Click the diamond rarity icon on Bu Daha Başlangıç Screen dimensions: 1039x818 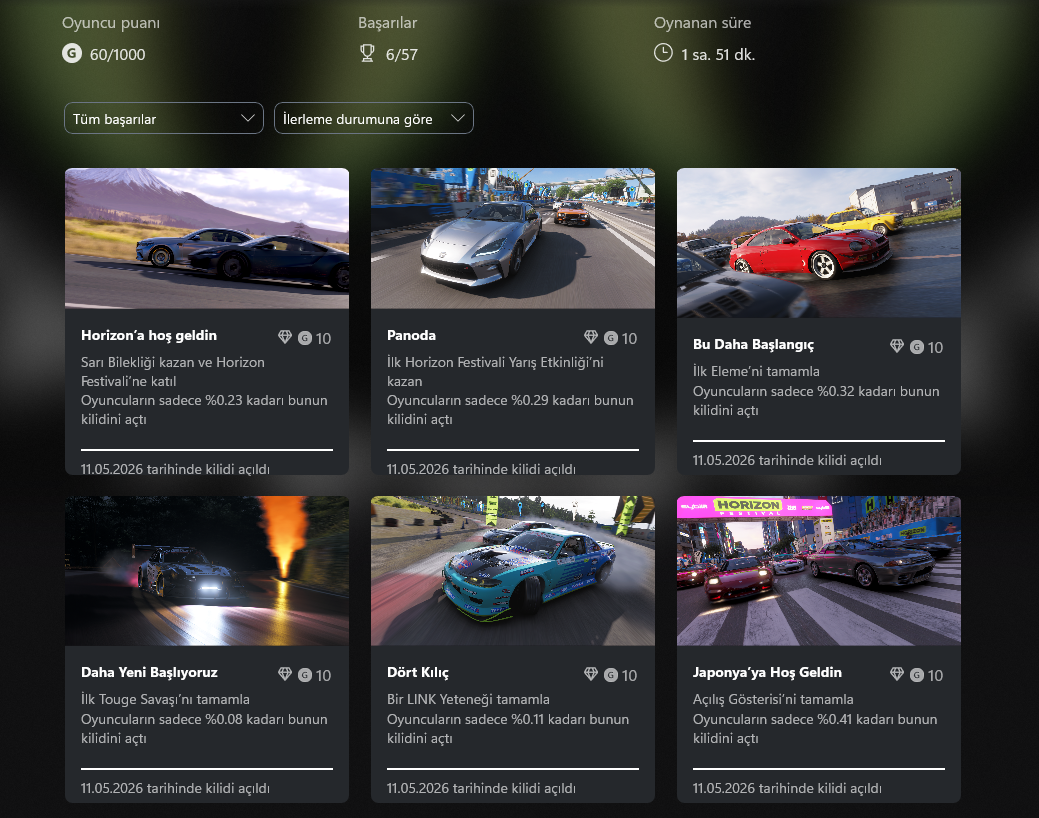[897, 346]
